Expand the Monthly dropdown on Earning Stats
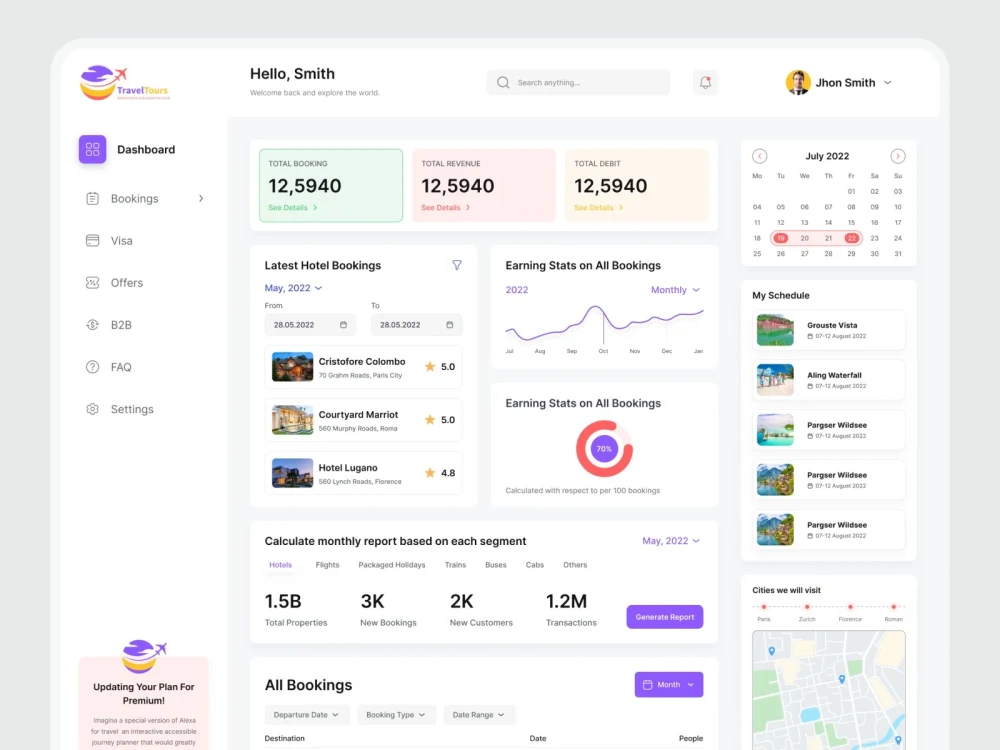 pos(675,289)
